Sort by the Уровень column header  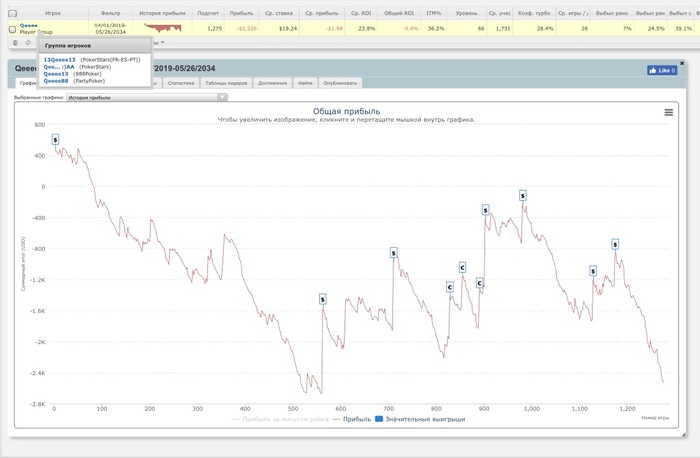[467, 13]
